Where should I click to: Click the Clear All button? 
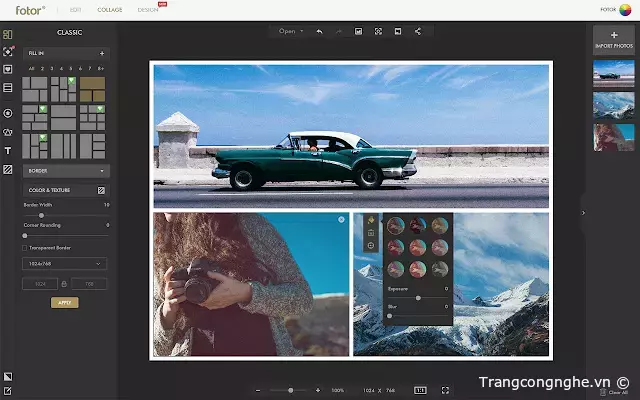point(614,392)
